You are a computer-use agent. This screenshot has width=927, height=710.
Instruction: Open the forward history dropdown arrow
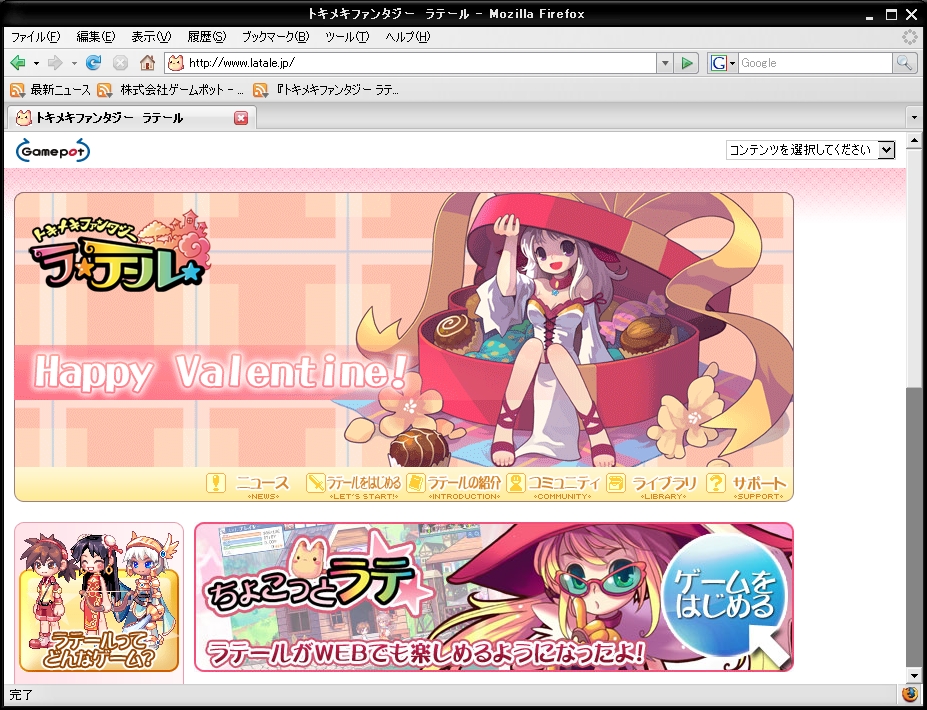click(74, 63)
